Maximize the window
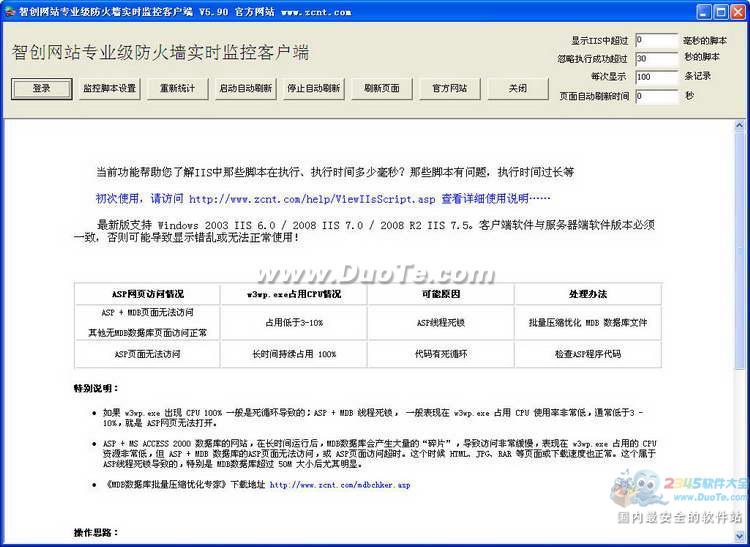The width and height of the screenshot is (750, 547). 721,12
